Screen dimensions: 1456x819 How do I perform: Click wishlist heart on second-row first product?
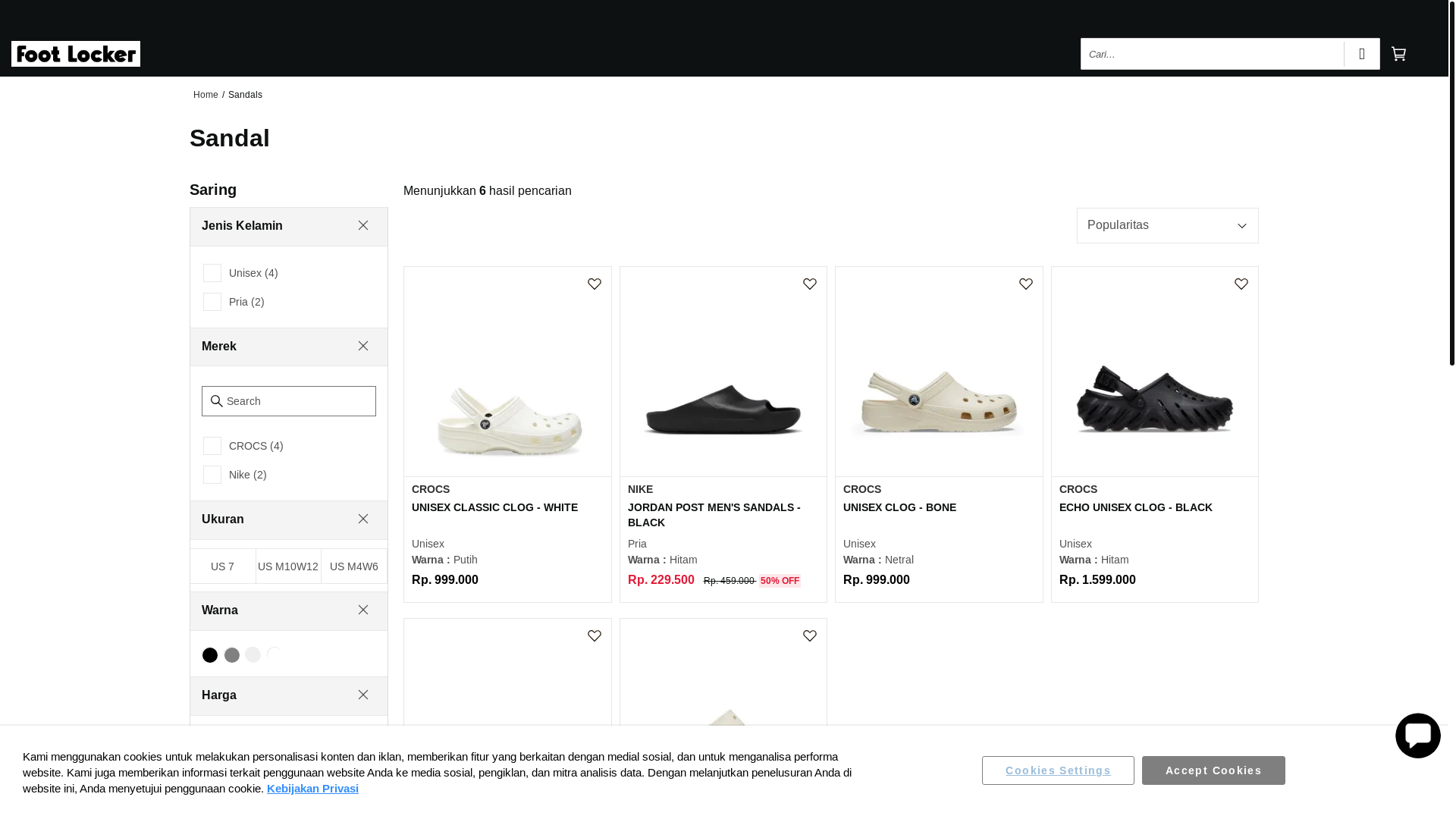[x=595, y=636]
